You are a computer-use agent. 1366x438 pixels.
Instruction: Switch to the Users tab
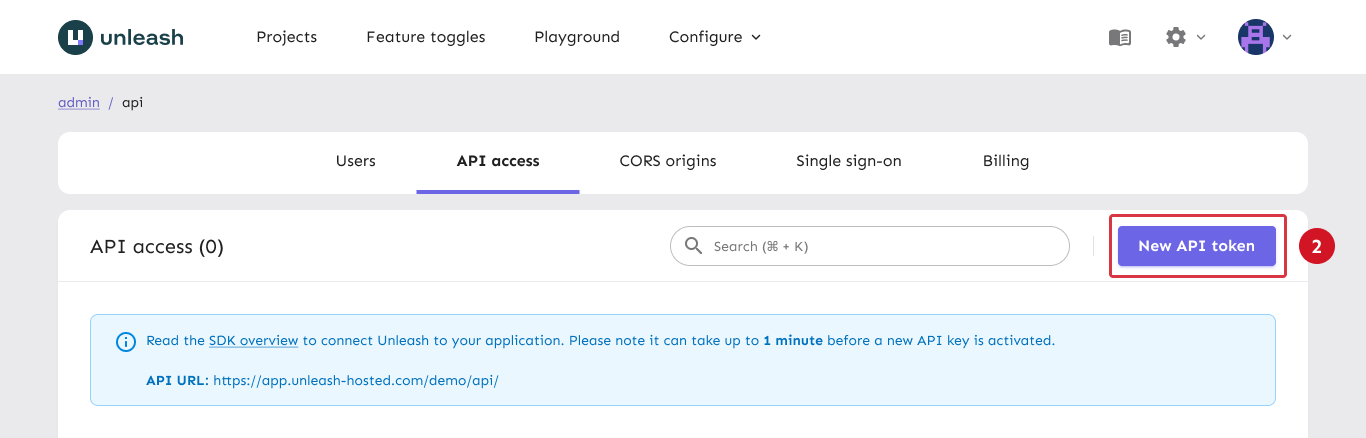pos(356,161)
